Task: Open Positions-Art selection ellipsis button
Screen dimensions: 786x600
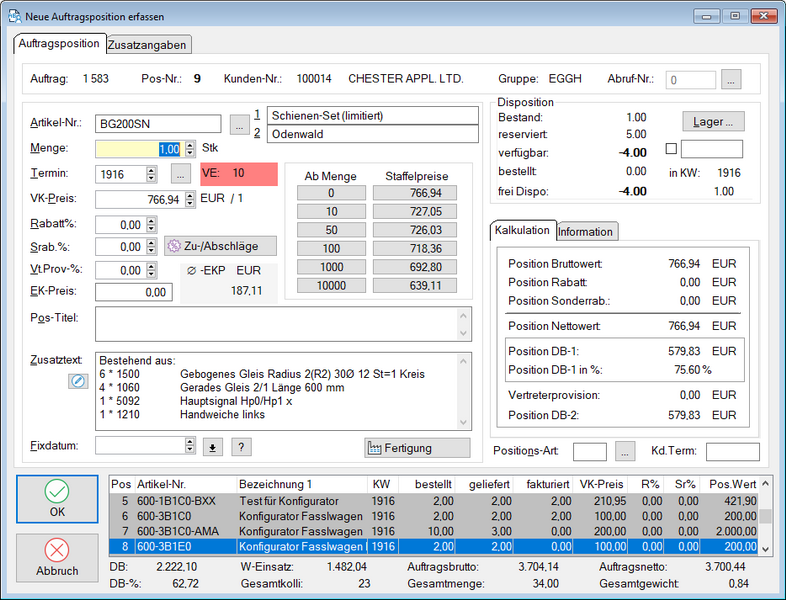Action: [624, 452]
